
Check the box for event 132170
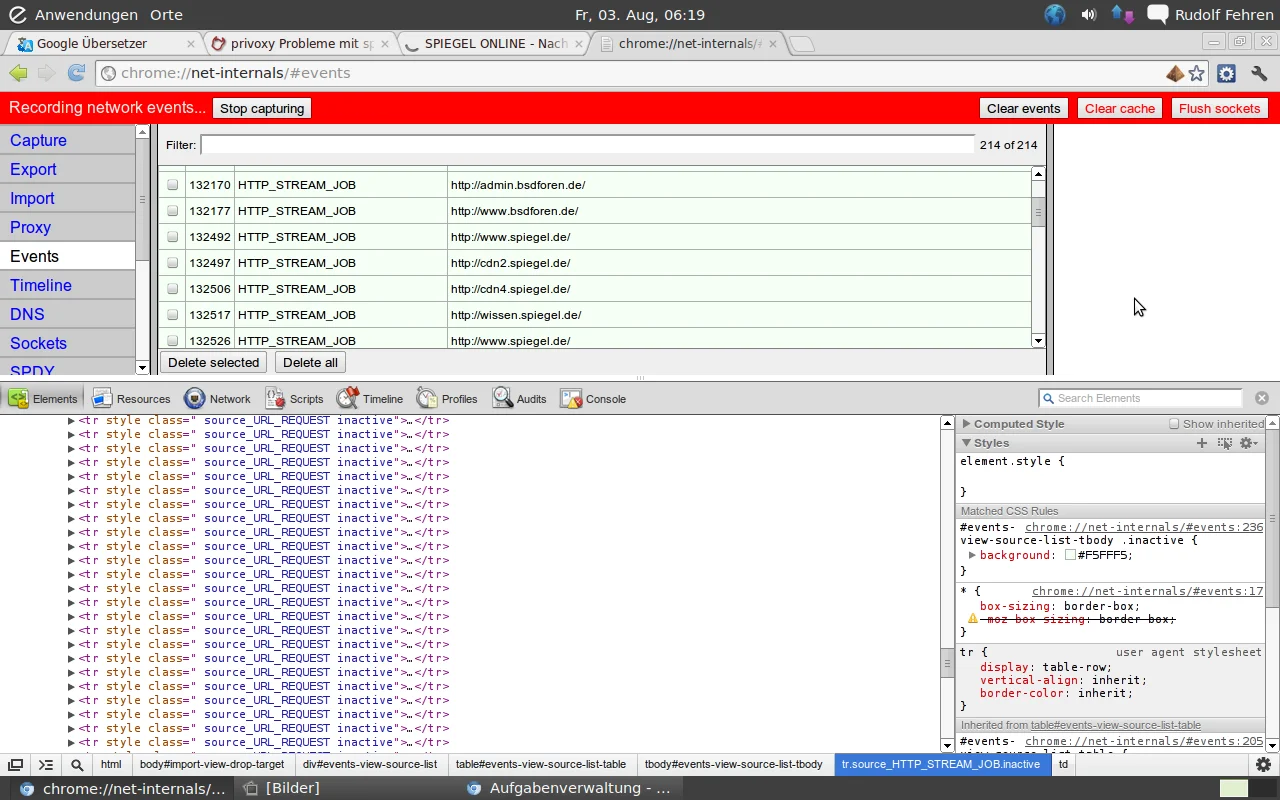[x=173, y=185]
